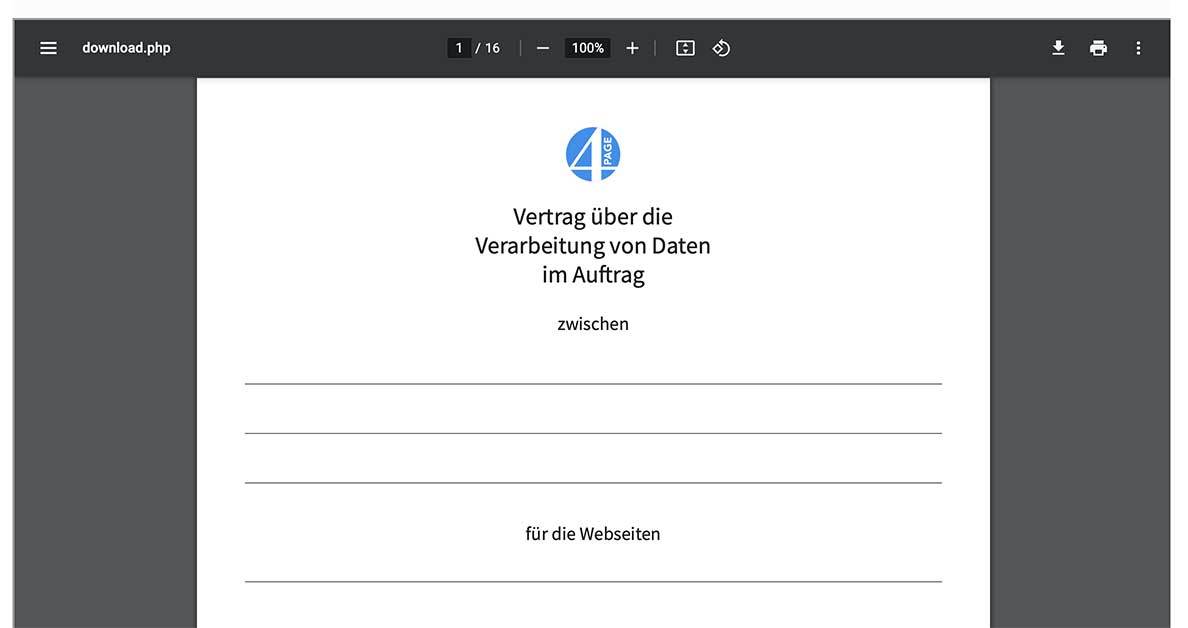Open the hamburger sidebar menu
Image resolution: width=1188 pixels, height=628 pixels.
pyautogui.click(x=48, y=48)
